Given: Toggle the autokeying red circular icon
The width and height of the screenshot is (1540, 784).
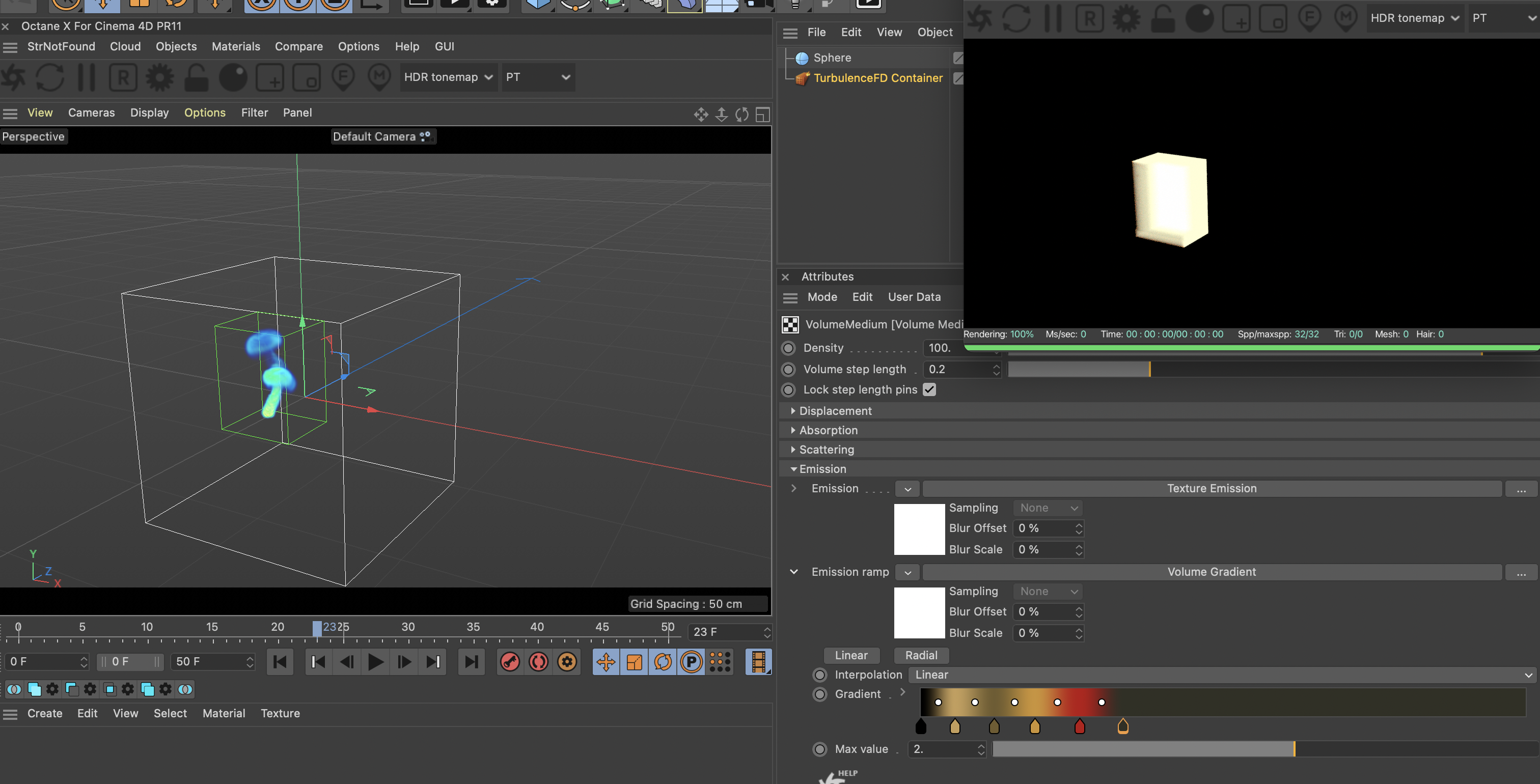Looking at the screenshot, I should [538, 661].
